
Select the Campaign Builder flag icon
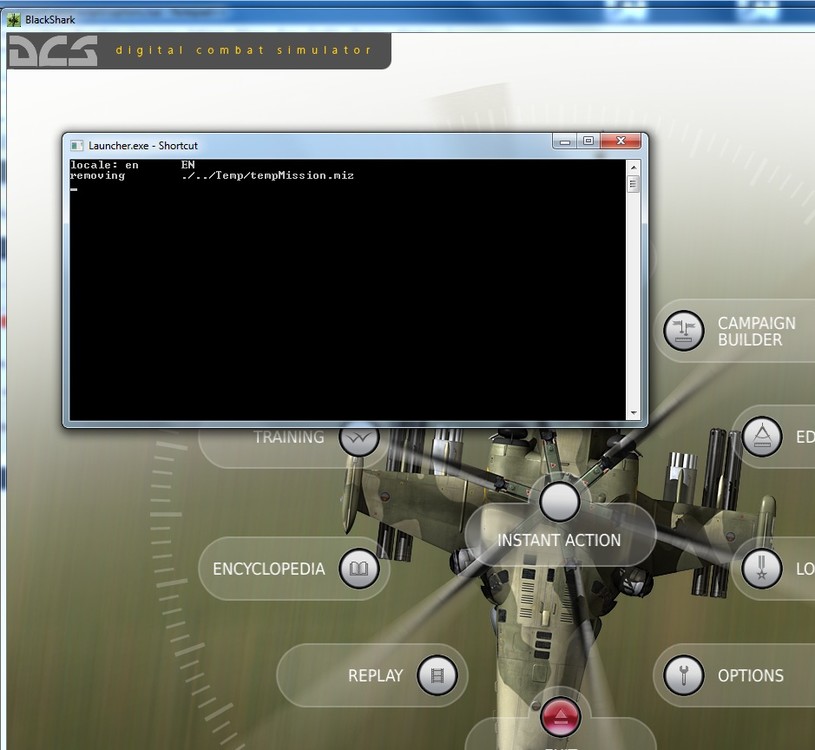click(x=683, y=330)
